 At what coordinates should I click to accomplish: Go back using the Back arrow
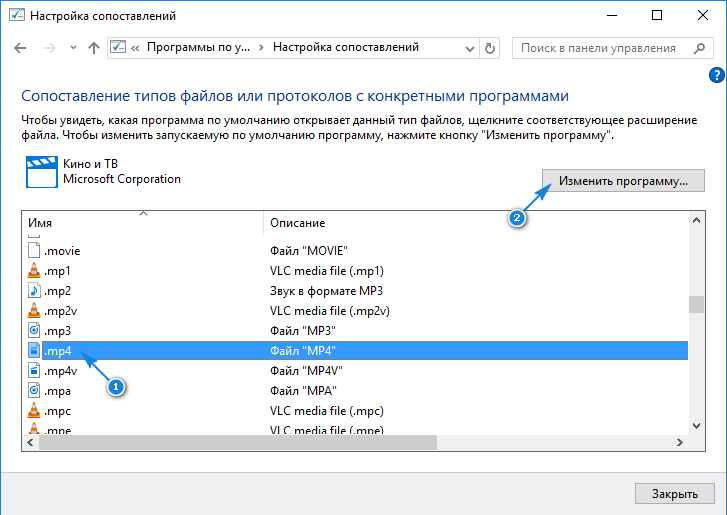click(21, 48)
